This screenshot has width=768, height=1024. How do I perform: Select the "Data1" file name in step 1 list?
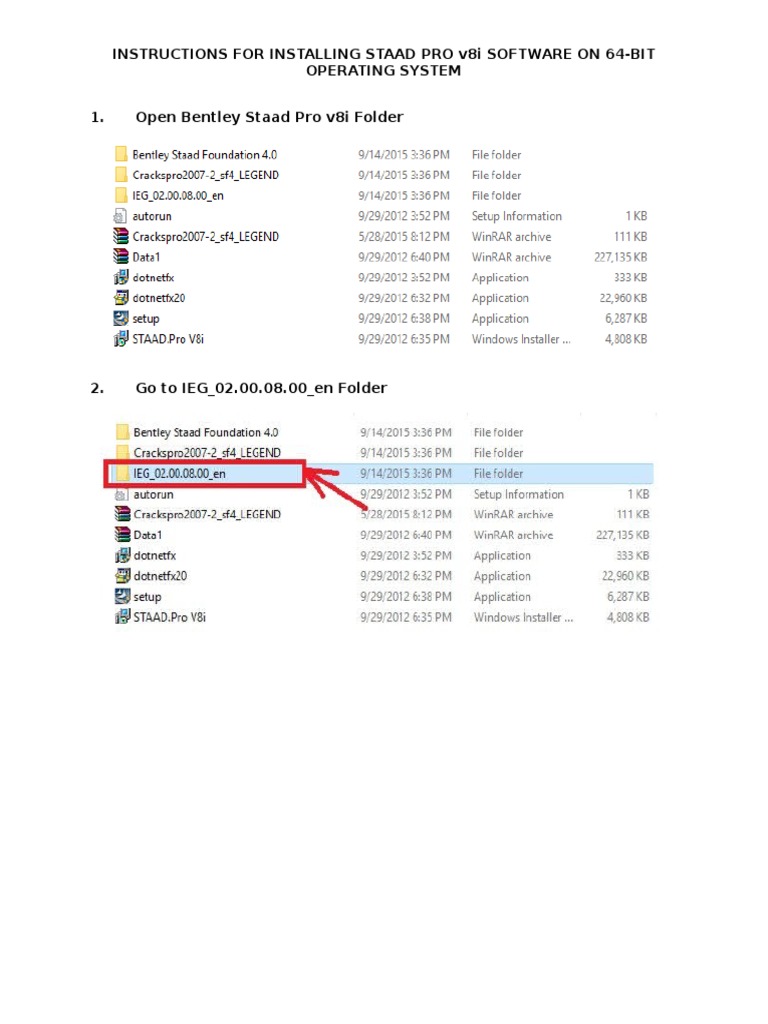point(146,257)
